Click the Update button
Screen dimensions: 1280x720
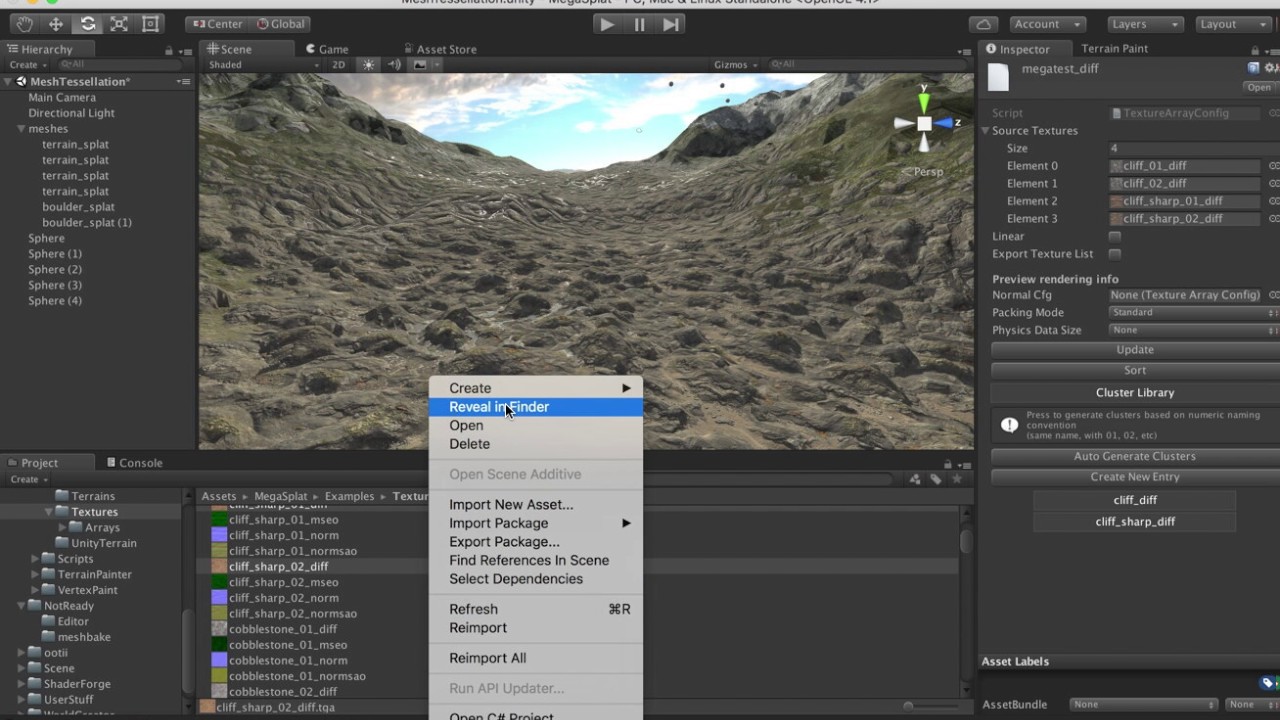click(1134, 350)
